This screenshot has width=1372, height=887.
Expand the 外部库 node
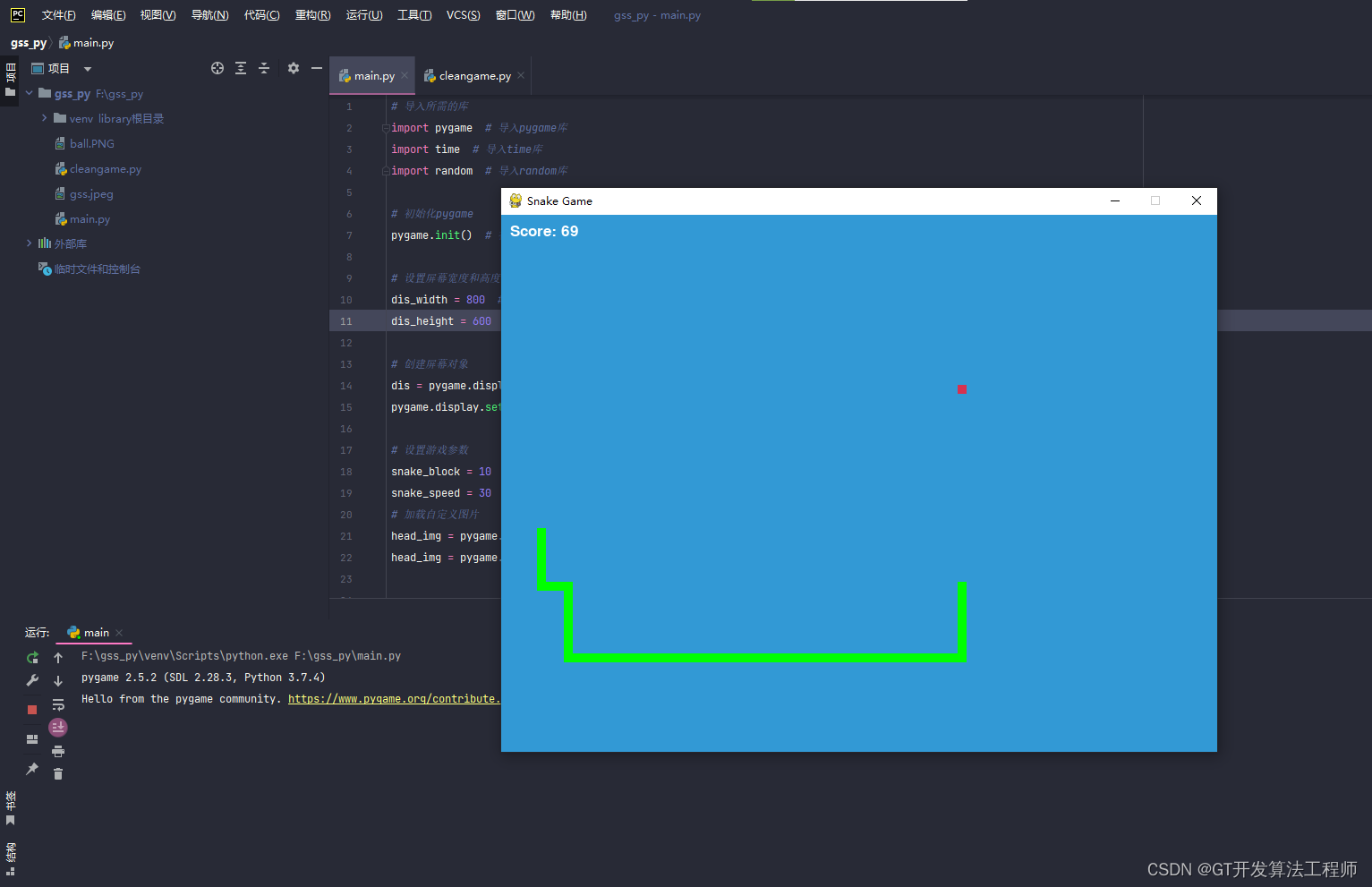[28, 243]
